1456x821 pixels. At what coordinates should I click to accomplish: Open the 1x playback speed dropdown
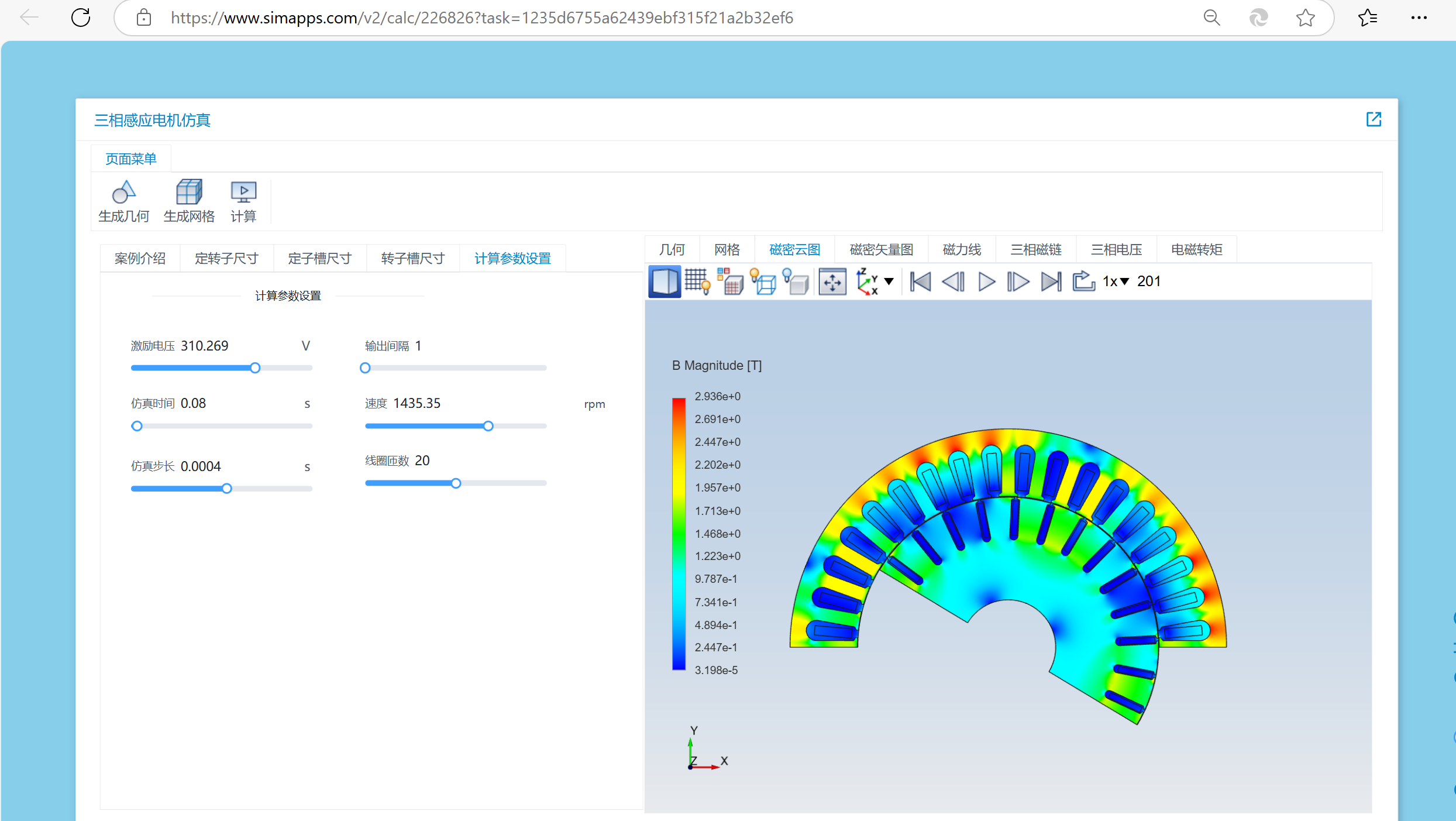(x=1116, y=281)
